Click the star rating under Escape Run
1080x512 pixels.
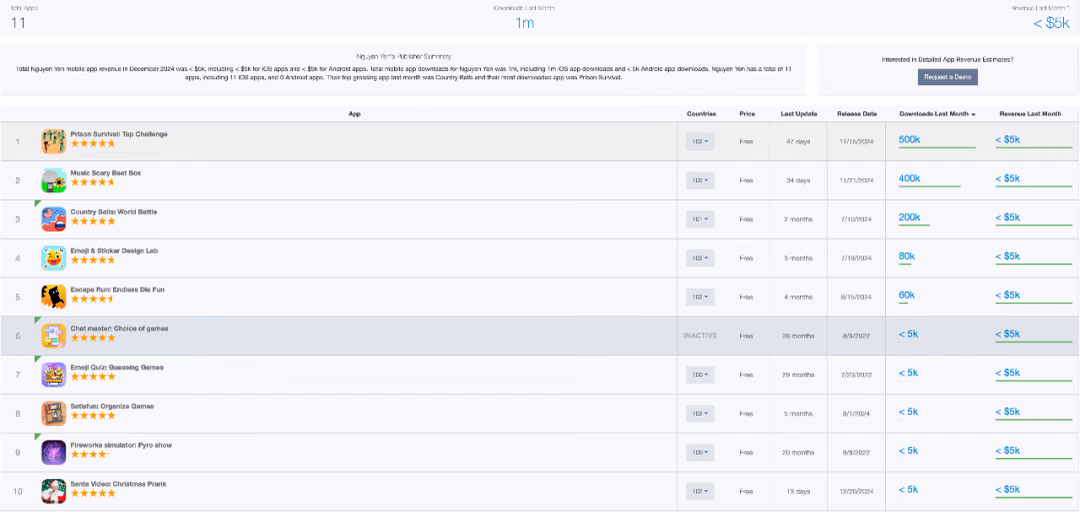click(x=93, y=299)
